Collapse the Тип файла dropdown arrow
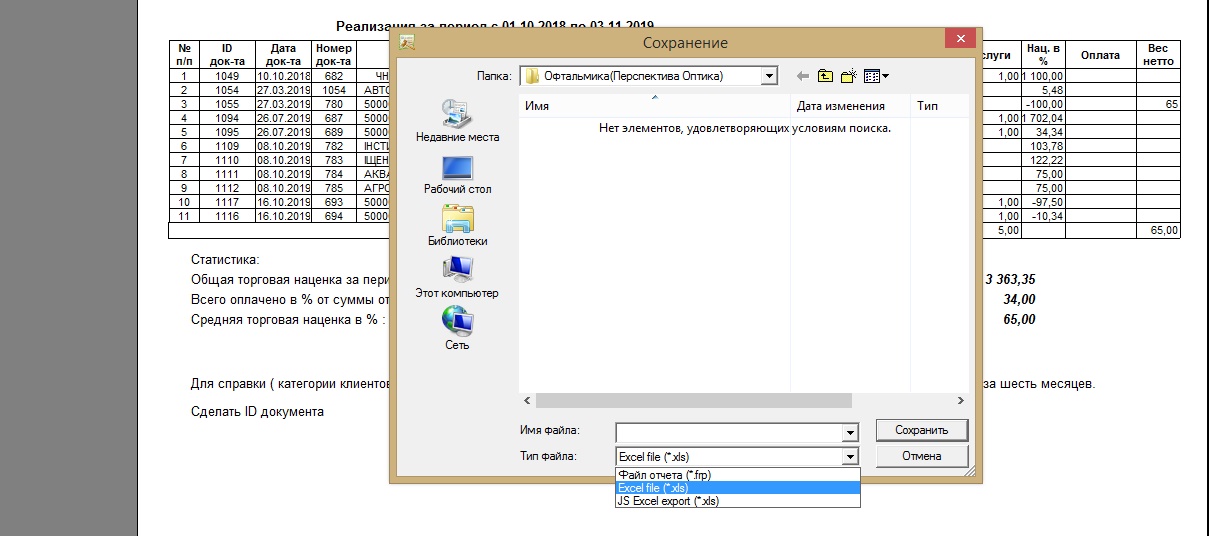This screenshot has height=536, width=1209. pos(850,457)
